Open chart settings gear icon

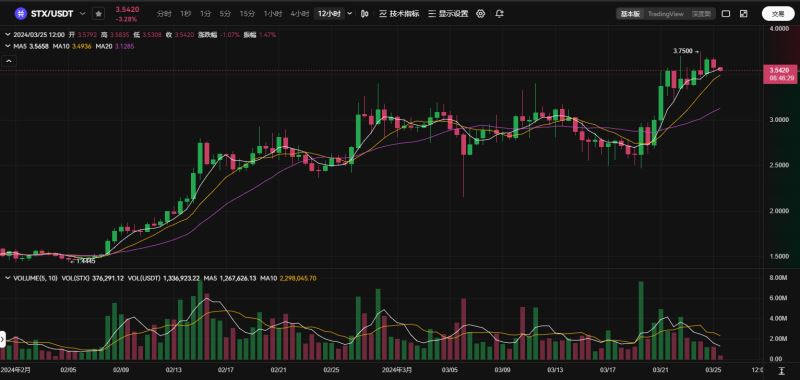pyautogui.click(x=480, y=14)
